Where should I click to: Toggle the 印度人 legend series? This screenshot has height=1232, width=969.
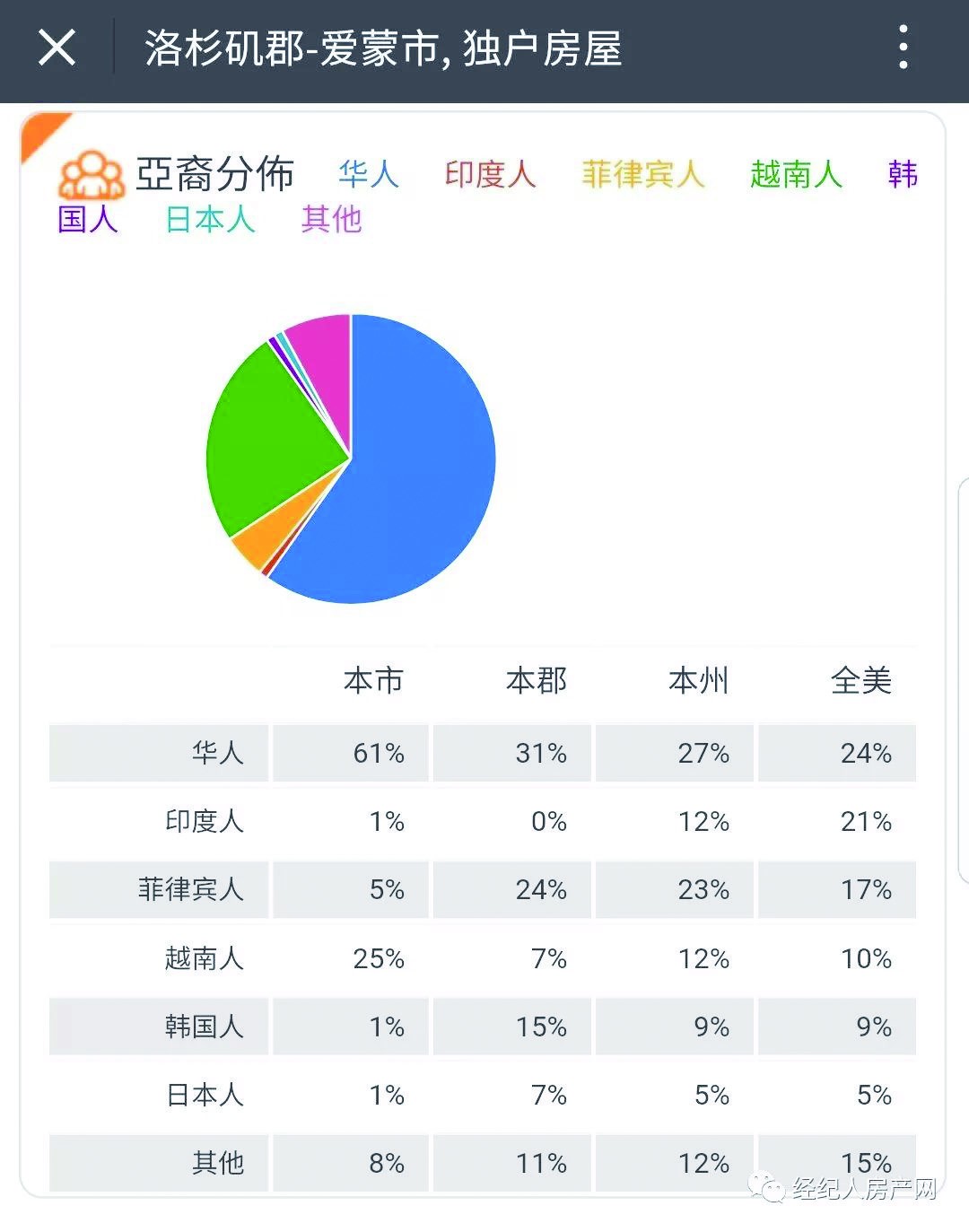pyautogui.click(x=490, y=173)
